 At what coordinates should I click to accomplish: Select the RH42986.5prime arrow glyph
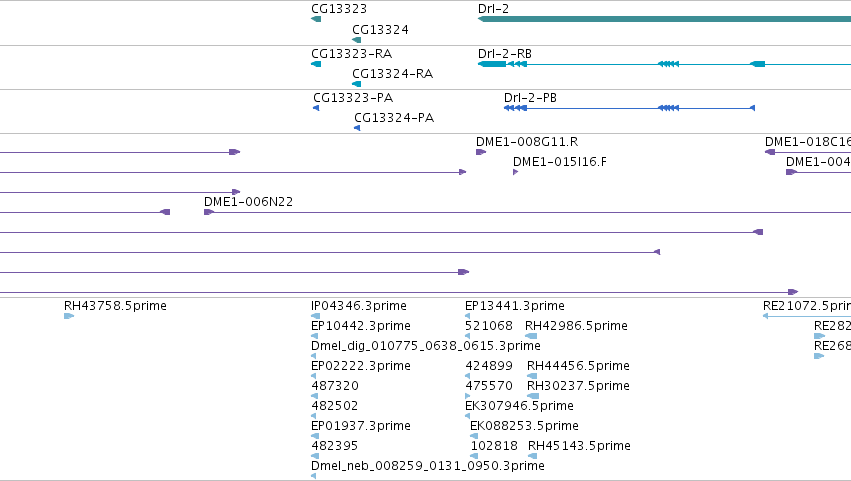(531, 336)
